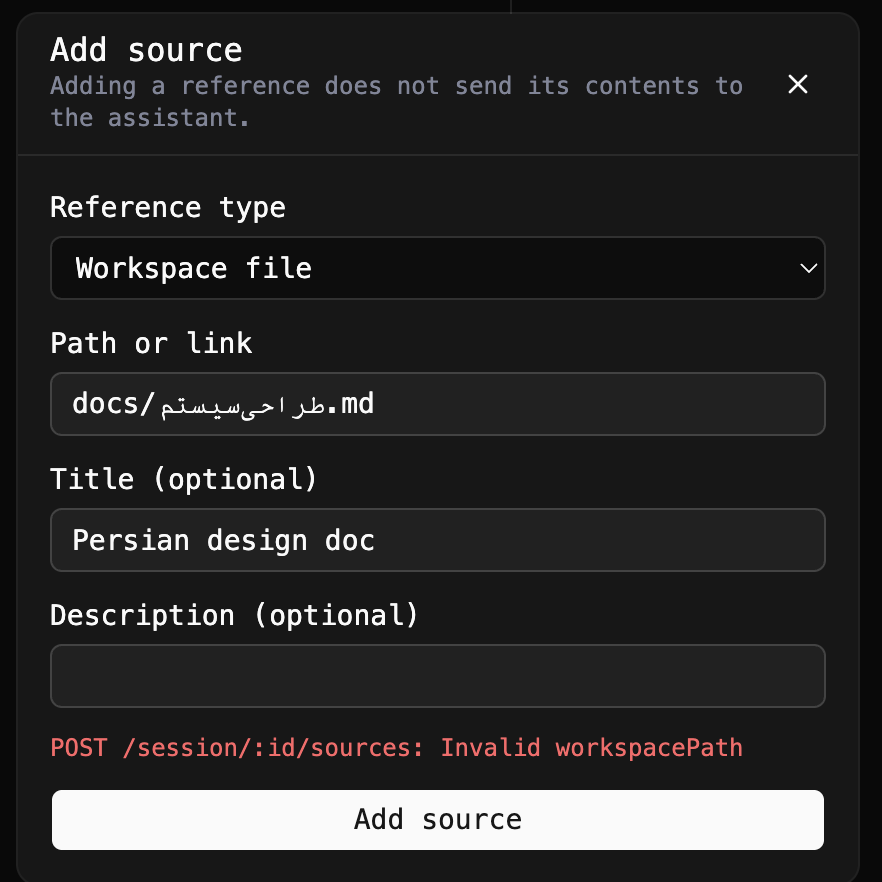Open the Reference type dropdown
Viewport: 882px width, 882px height.
(x=438, y=268)
